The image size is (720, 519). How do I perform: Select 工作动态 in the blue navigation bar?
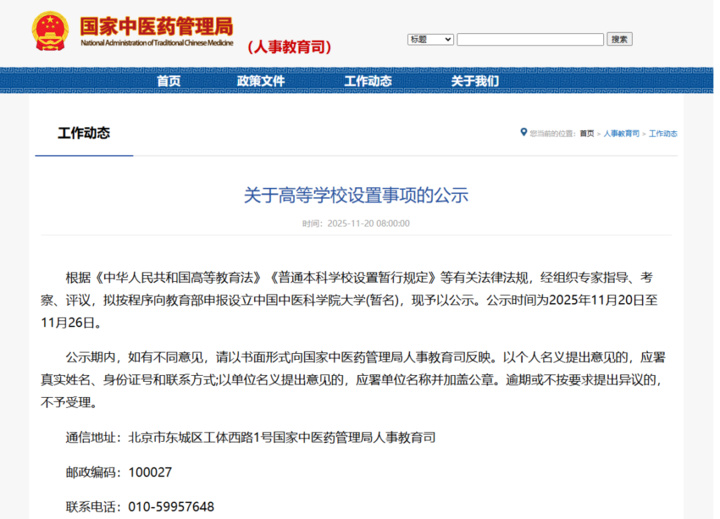(x=367, y=81)
